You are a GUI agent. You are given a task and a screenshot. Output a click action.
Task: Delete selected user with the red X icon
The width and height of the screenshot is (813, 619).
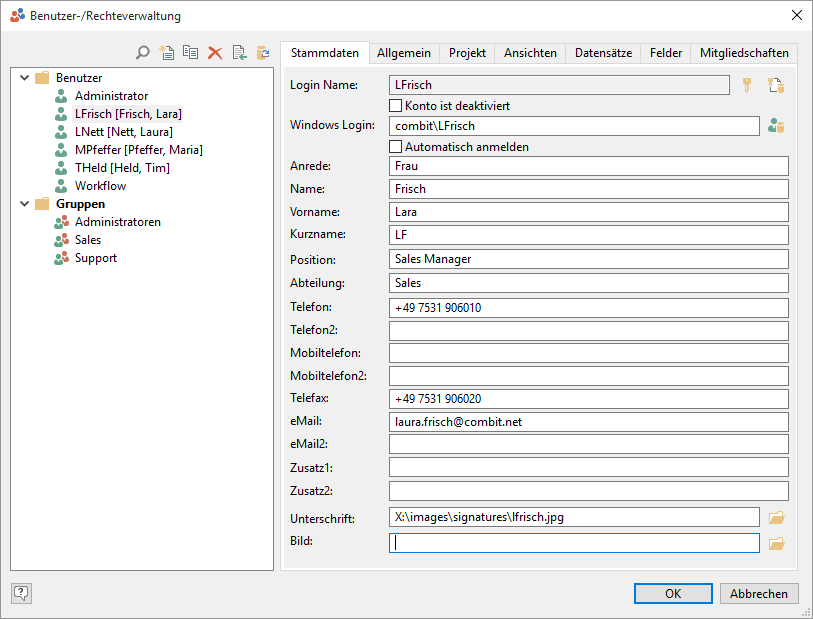click(214, 53)
